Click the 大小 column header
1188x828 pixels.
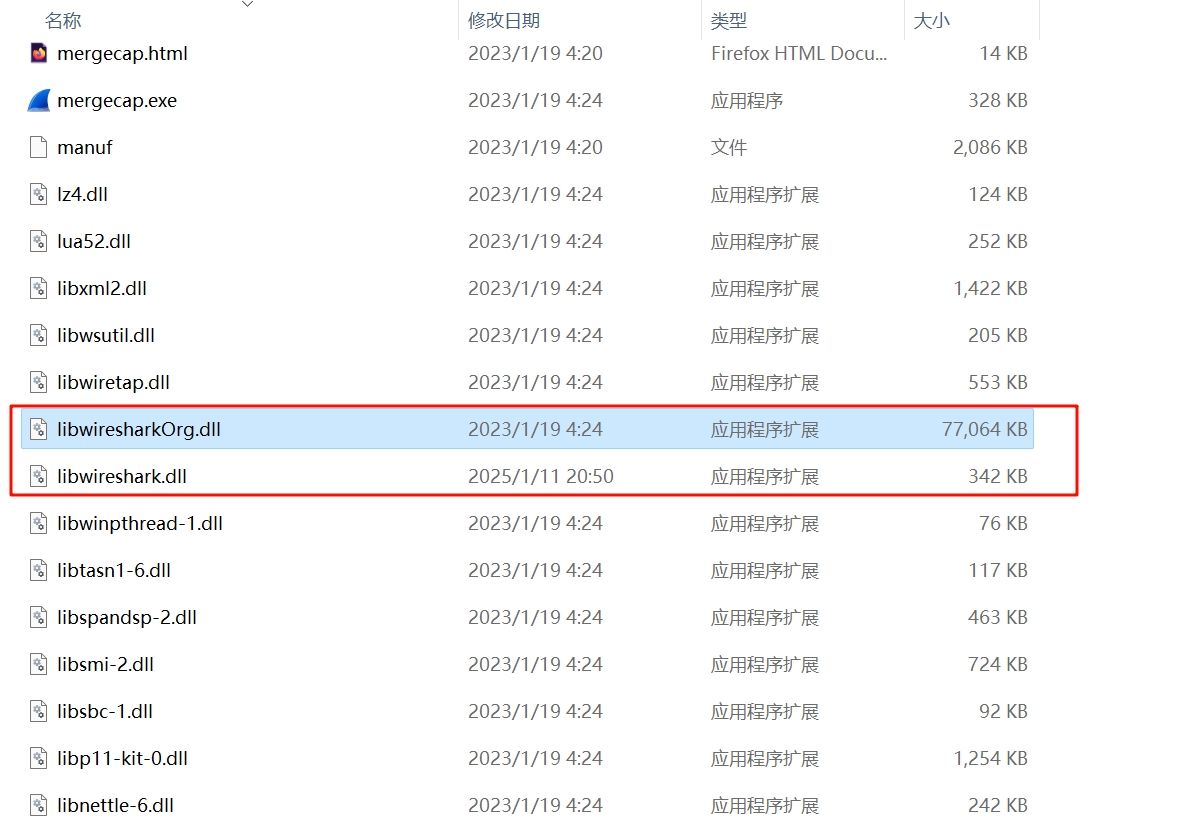[932, 20]
